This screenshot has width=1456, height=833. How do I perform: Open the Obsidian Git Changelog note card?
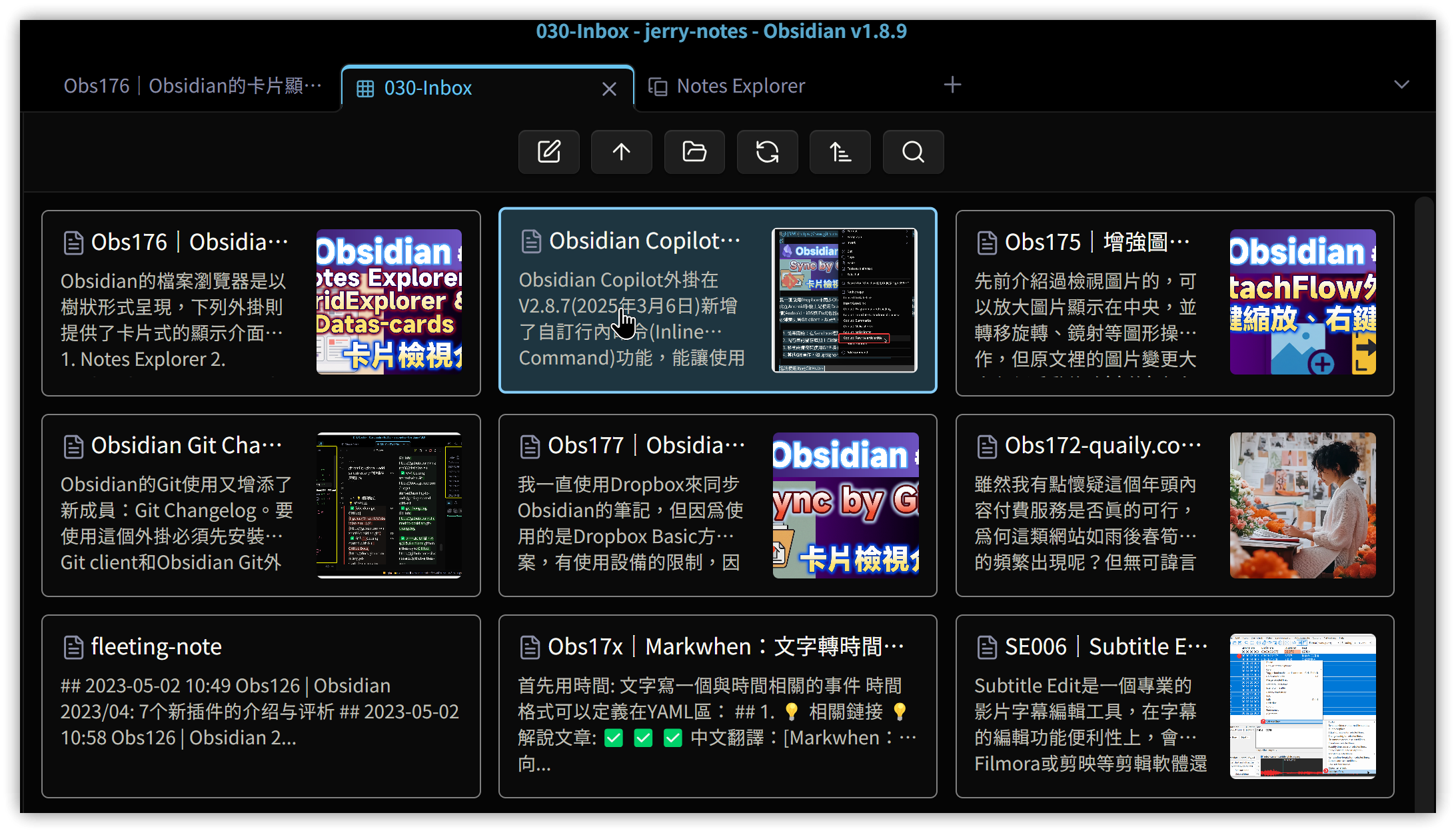261,505
